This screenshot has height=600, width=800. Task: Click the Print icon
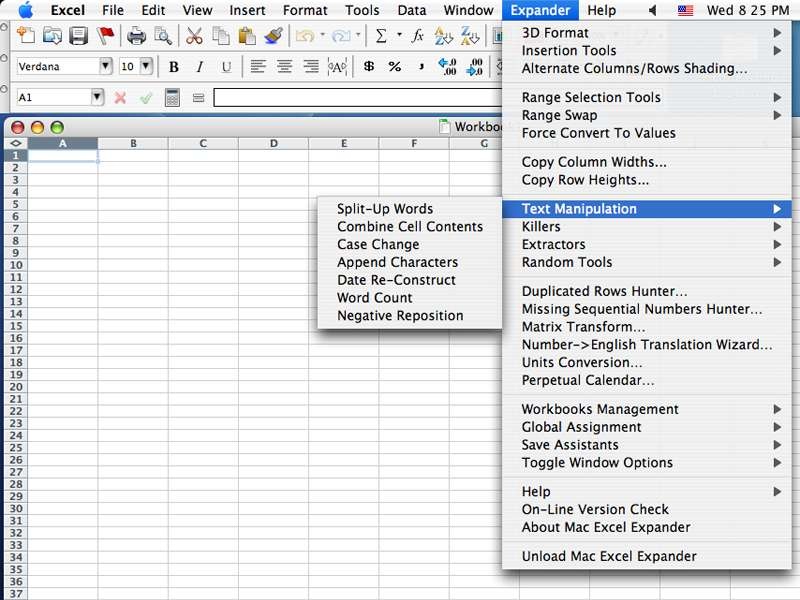(x=136, y=36)
